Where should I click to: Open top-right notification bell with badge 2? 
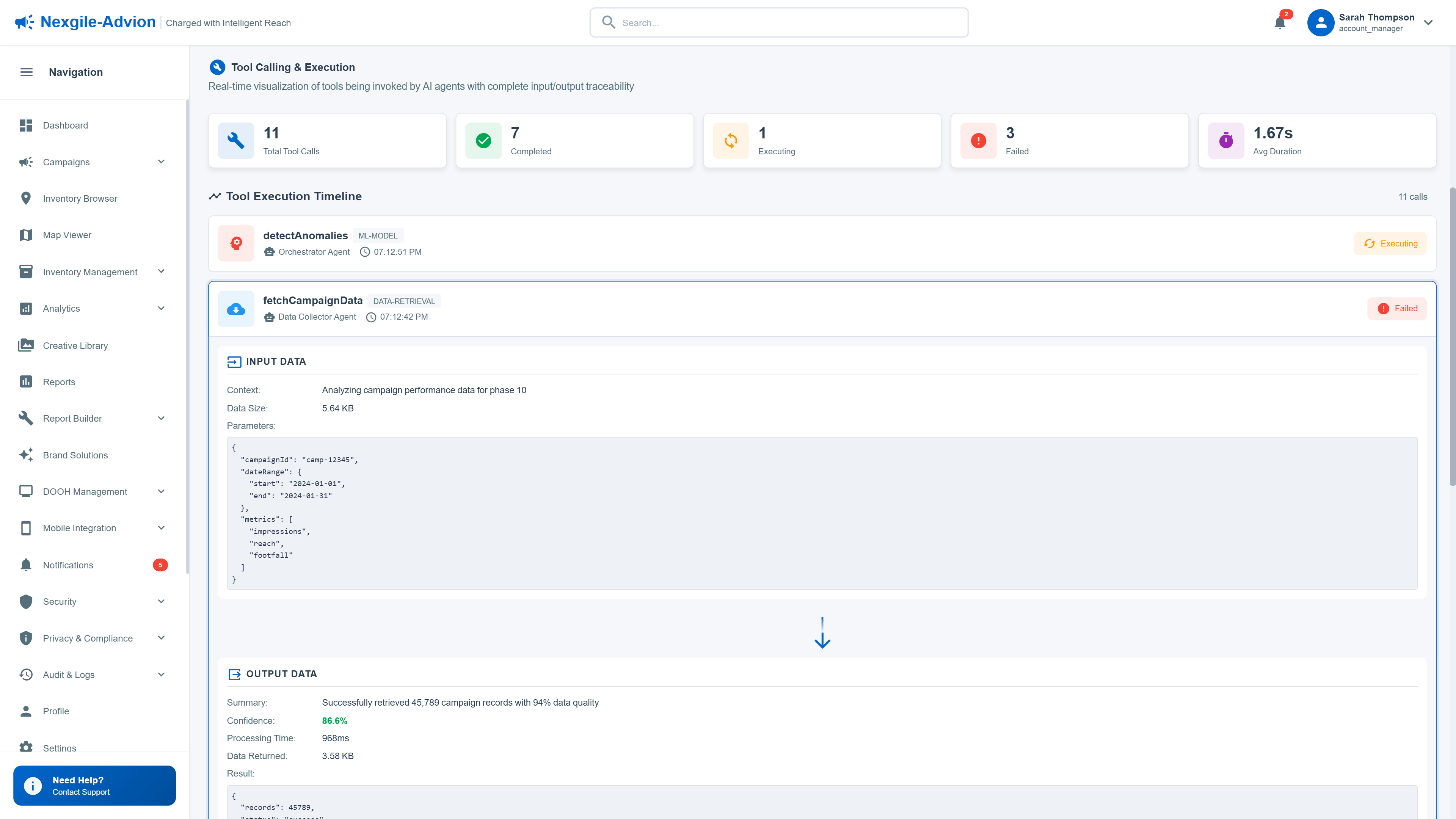click(x=1280, y=23)
